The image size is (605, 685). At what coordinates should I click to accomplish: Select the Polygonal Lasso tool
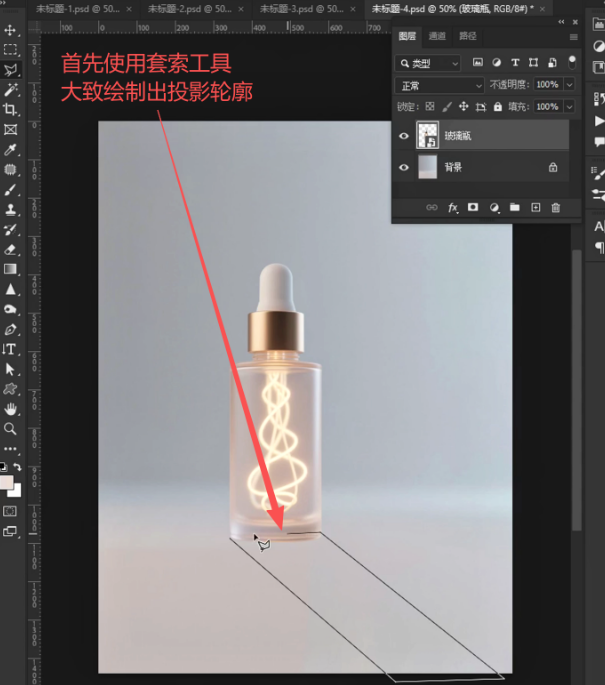click(x=10, y=70)
